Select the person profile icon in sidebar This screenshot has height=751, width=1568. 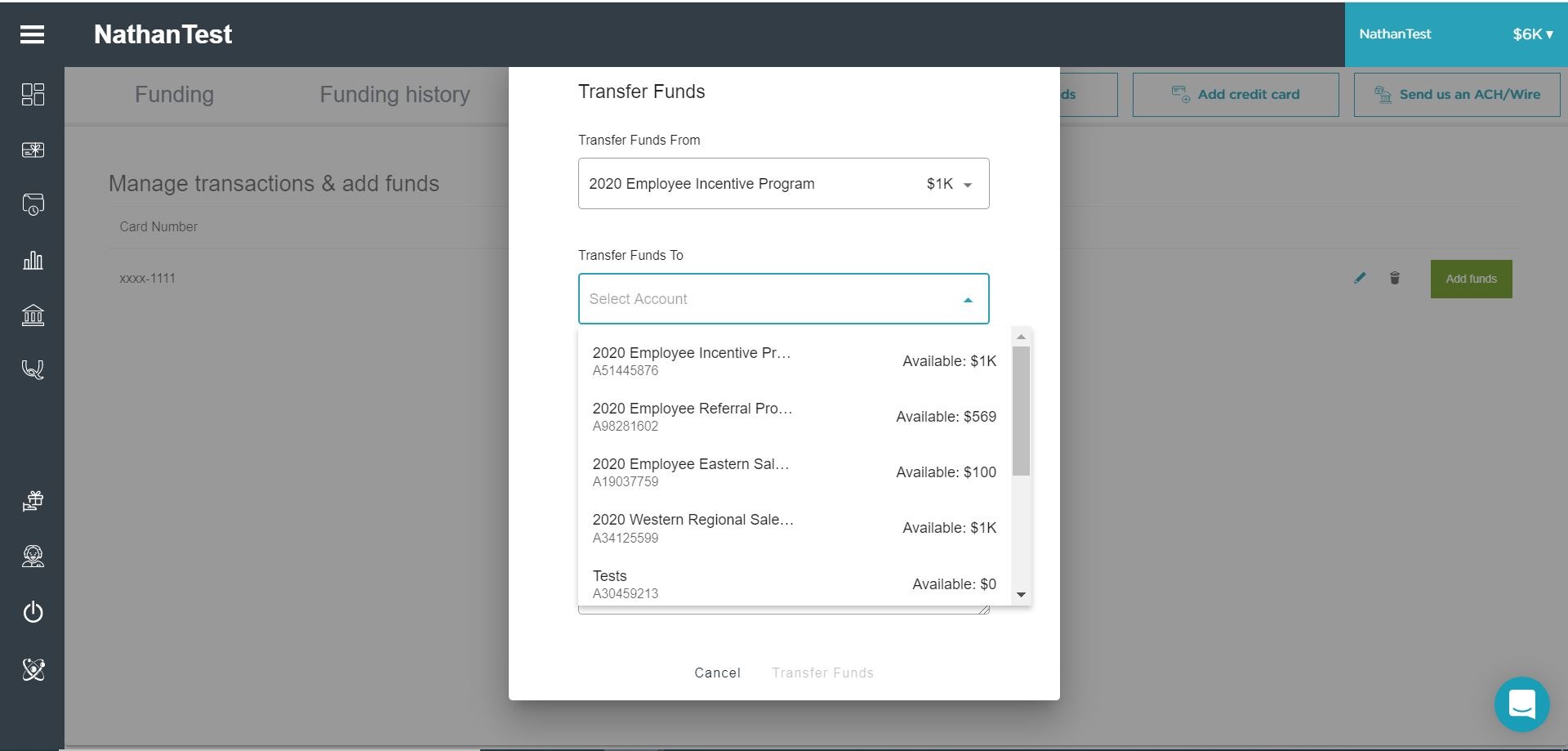33,557
